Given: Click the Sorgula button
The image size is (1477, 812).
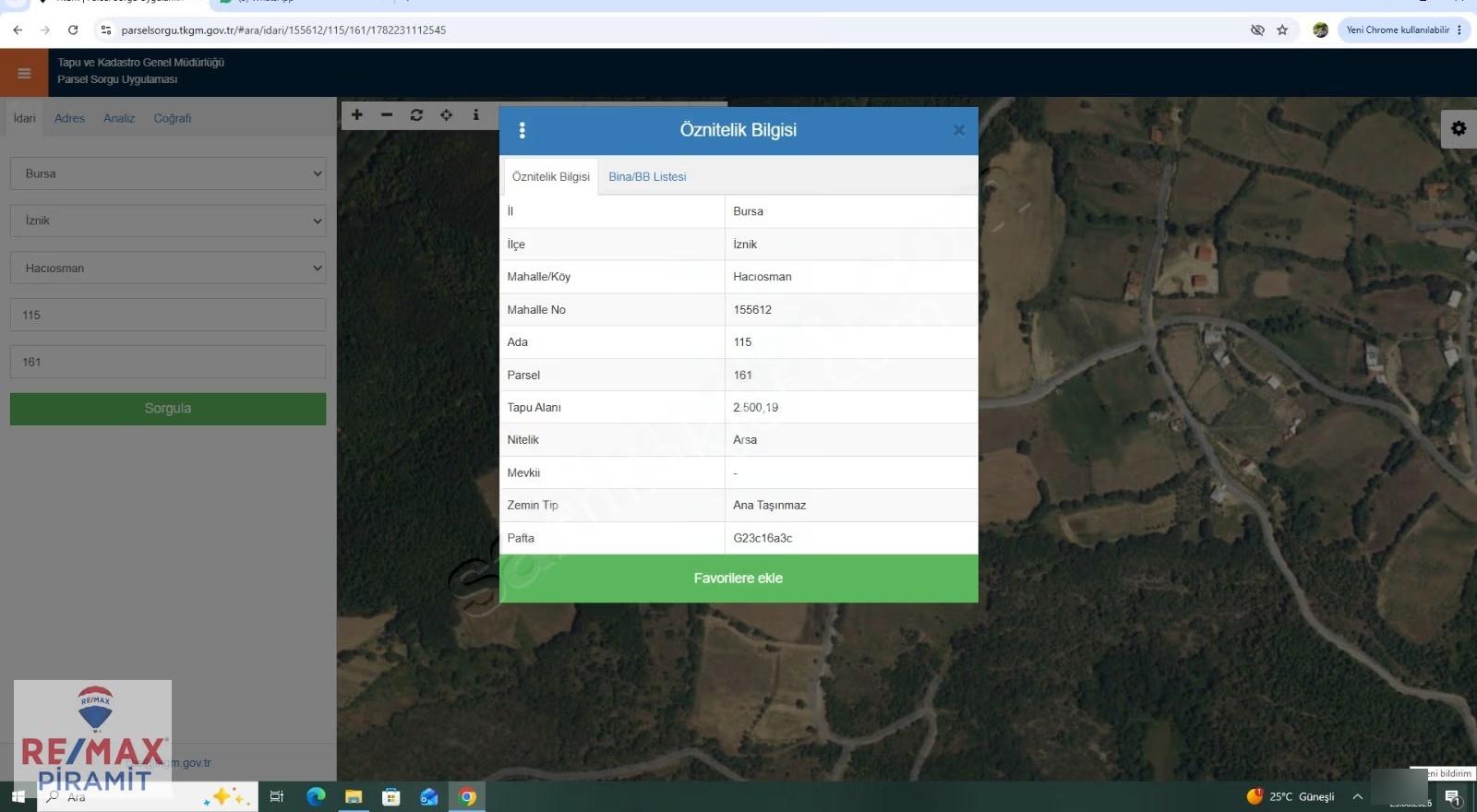Looking at the screenshot, I should [168, 409].
